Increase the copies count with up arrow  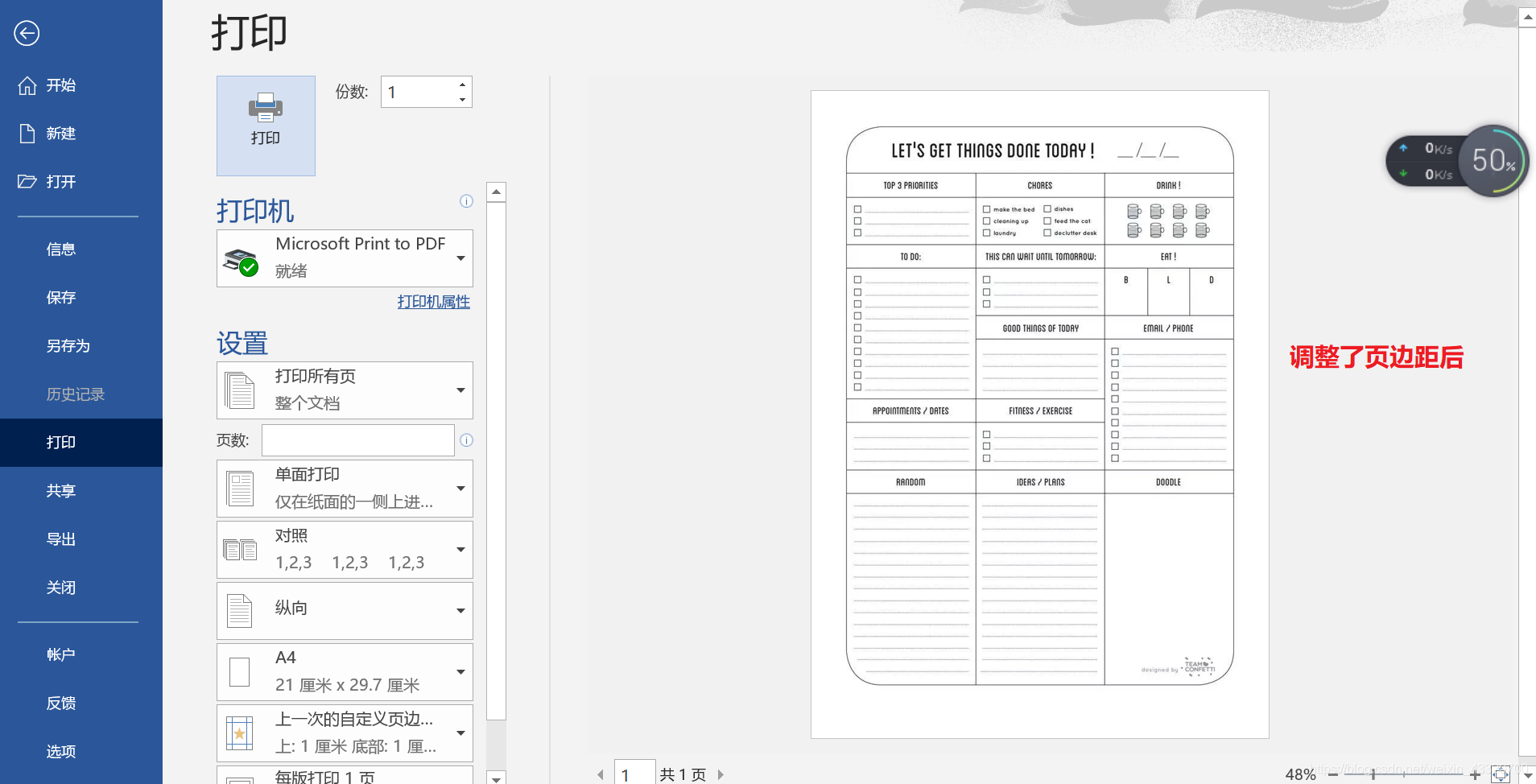[x=463, y=85]
